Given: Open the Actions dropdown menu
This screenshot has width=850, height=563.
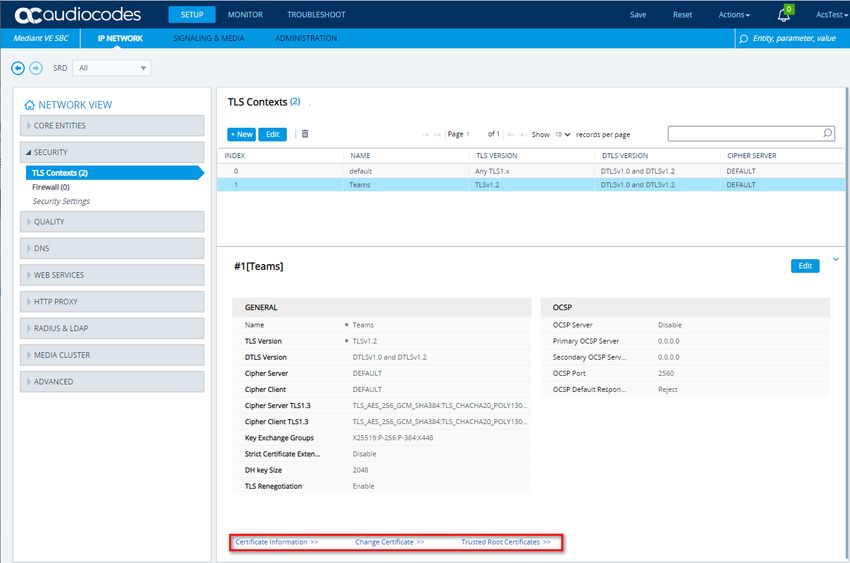Looking at the screenshot, I should pyautogui.click(x=734, y=15).
